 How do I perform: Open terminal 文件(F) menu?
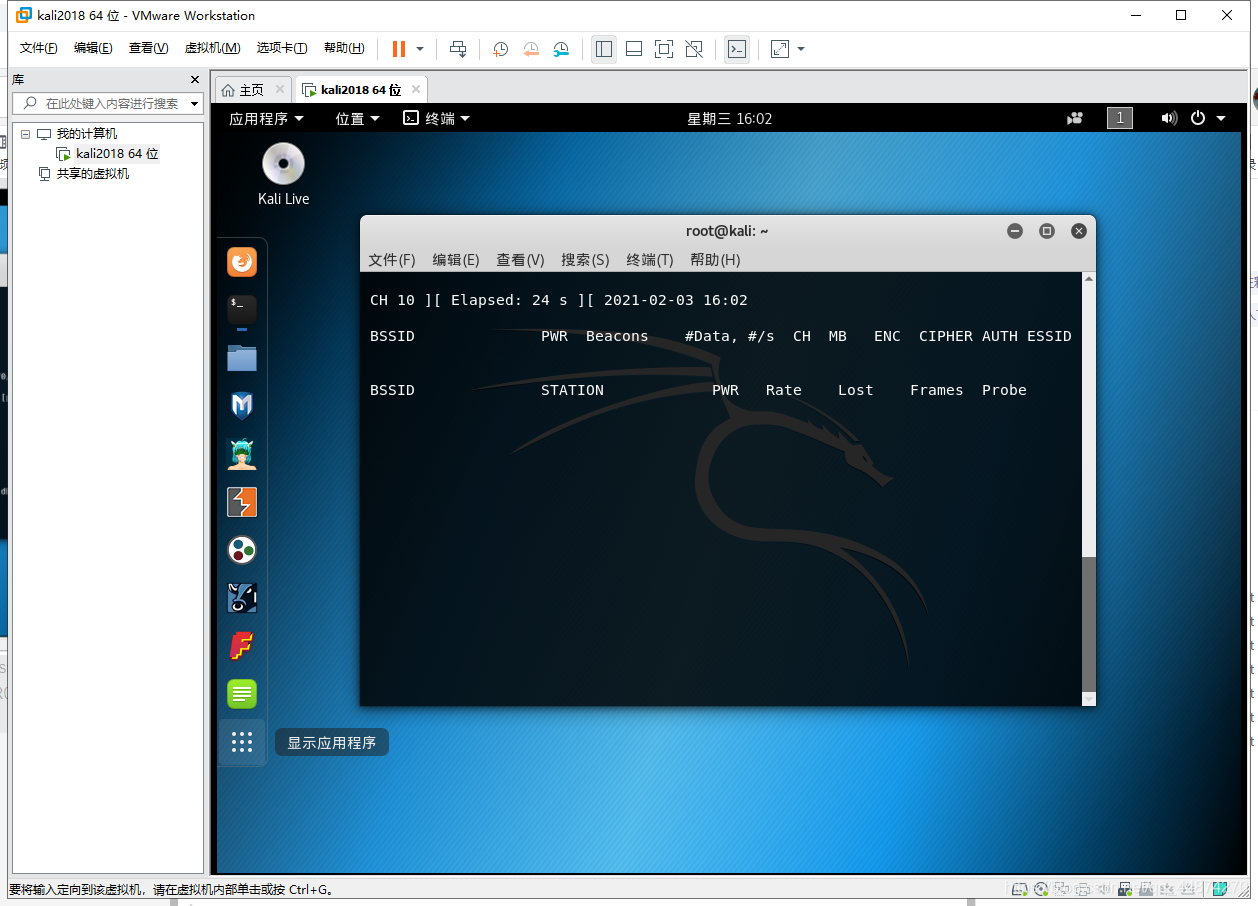pyautogui.click(x=392, y=260)
